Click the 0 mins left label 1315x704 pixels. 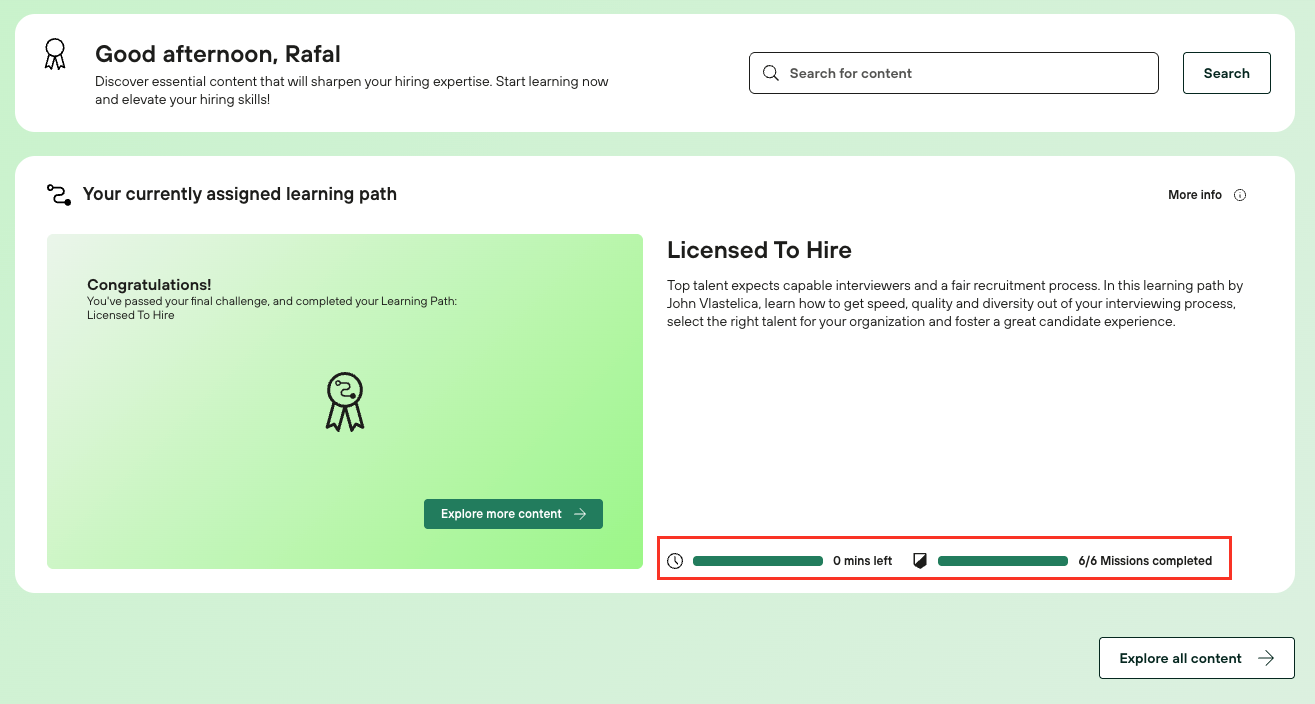point(862,561)
